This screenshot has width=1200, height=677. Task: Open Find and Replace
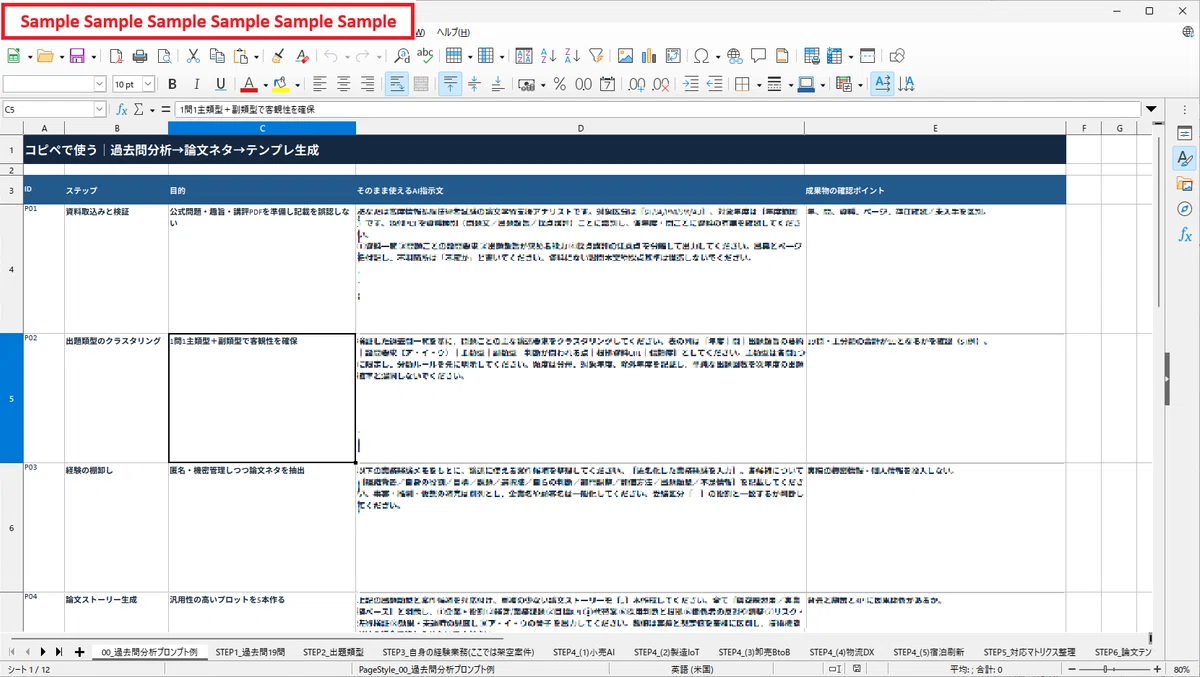(402, 56)
